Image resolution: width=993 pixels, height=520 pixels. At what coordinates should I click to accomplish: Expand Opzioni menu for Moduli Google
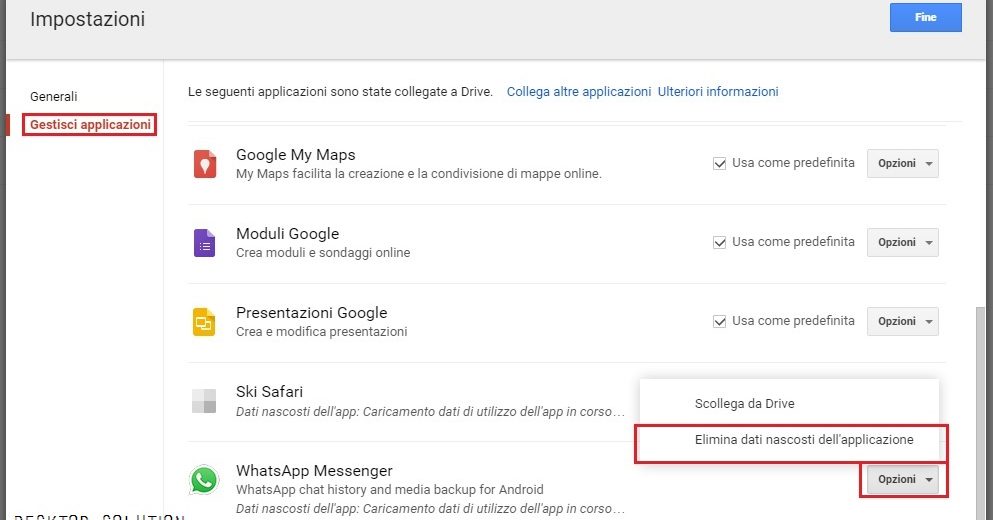902,242
